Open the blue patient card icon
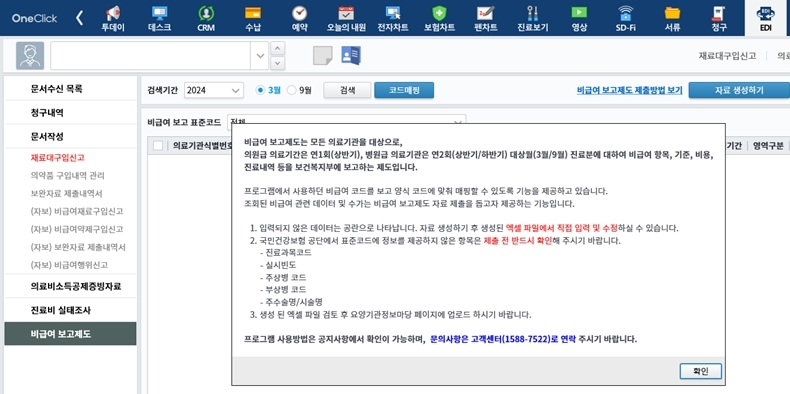790x394 pixels. pos(351,55)
